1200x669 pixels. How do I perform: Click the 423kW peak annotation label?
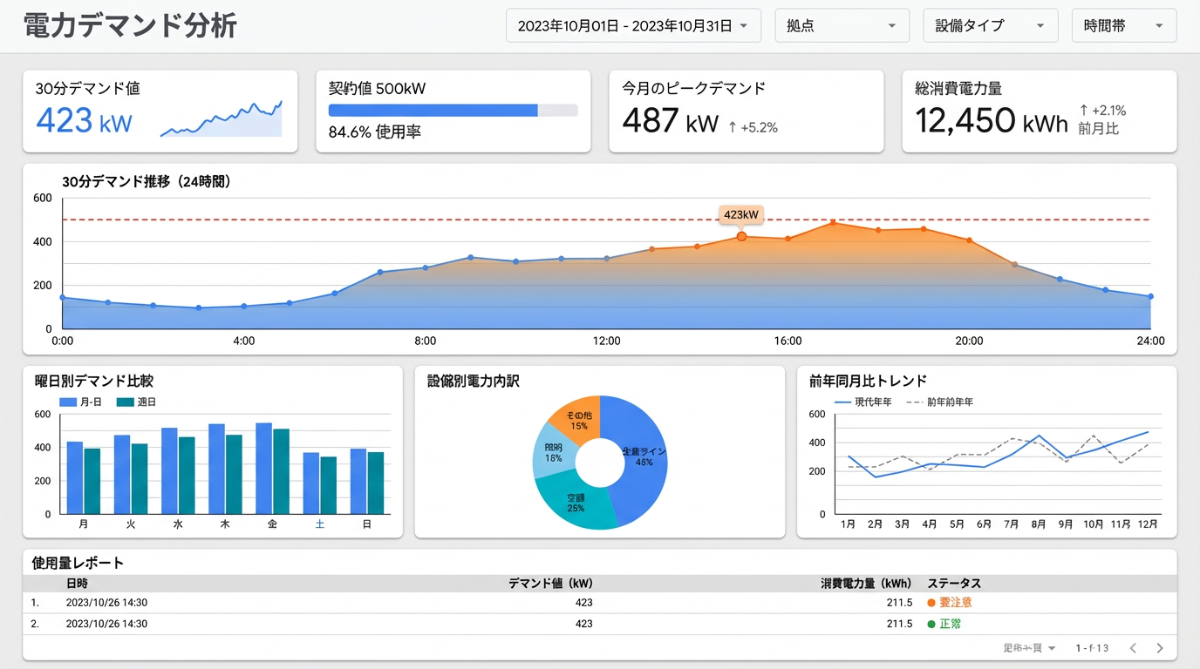click(x=740, y=215)
